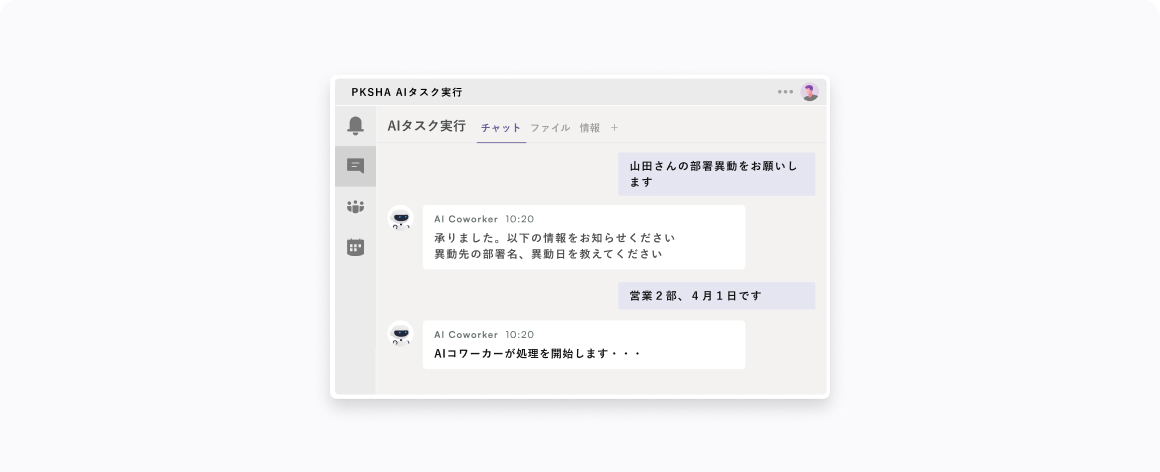Select the chat icon in sidebar
The image size is (1160, 472).
click(355, 166)
